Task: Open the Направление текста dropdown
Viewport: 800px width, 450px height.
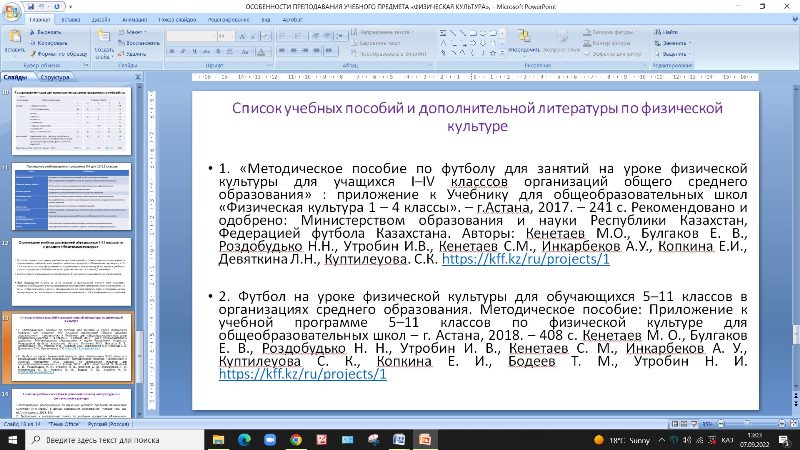Action: (383, 32)
